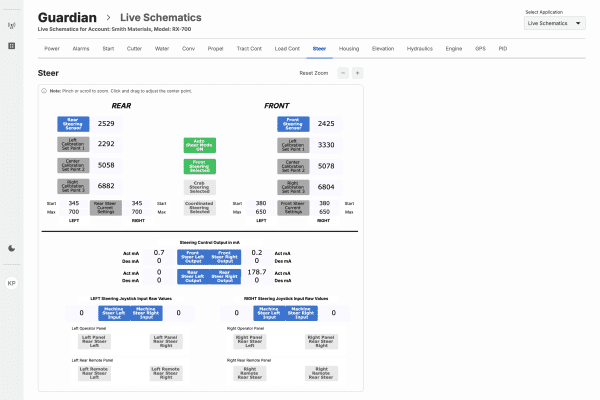The image size is (600, 400).
Task: Click front sensor value 2425
Action: (x=326, y=124)
